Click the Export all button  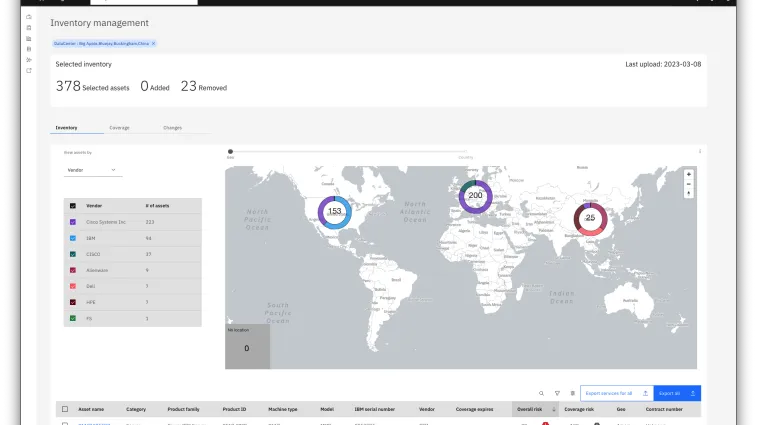click(677, 393)
